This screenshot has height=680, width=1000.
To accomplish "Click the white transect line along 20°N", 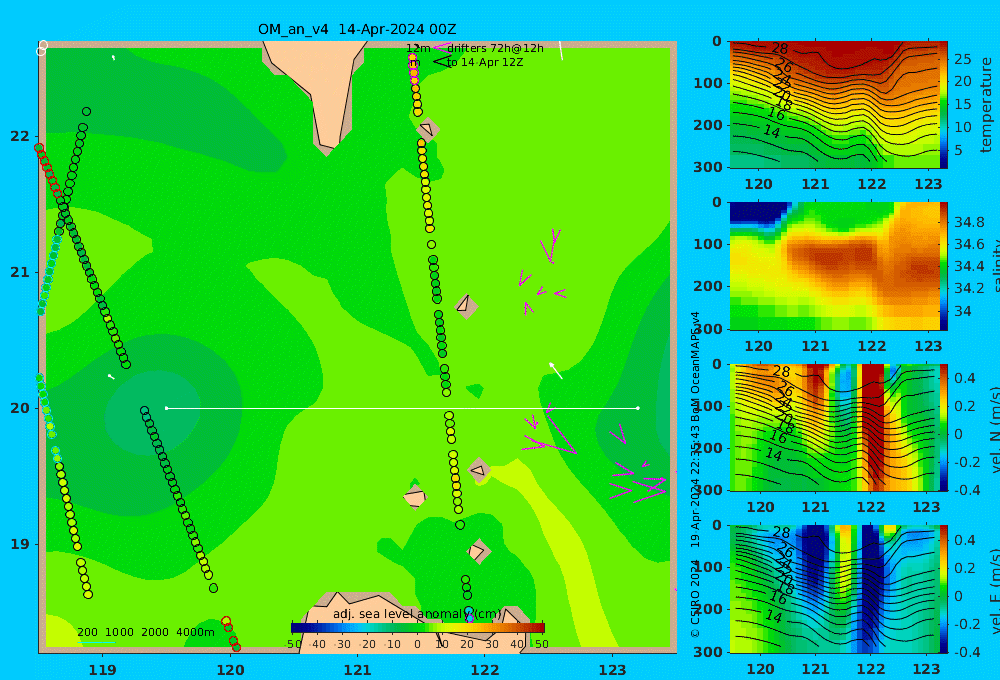I will pyautogui.click(x=402, y=408).
